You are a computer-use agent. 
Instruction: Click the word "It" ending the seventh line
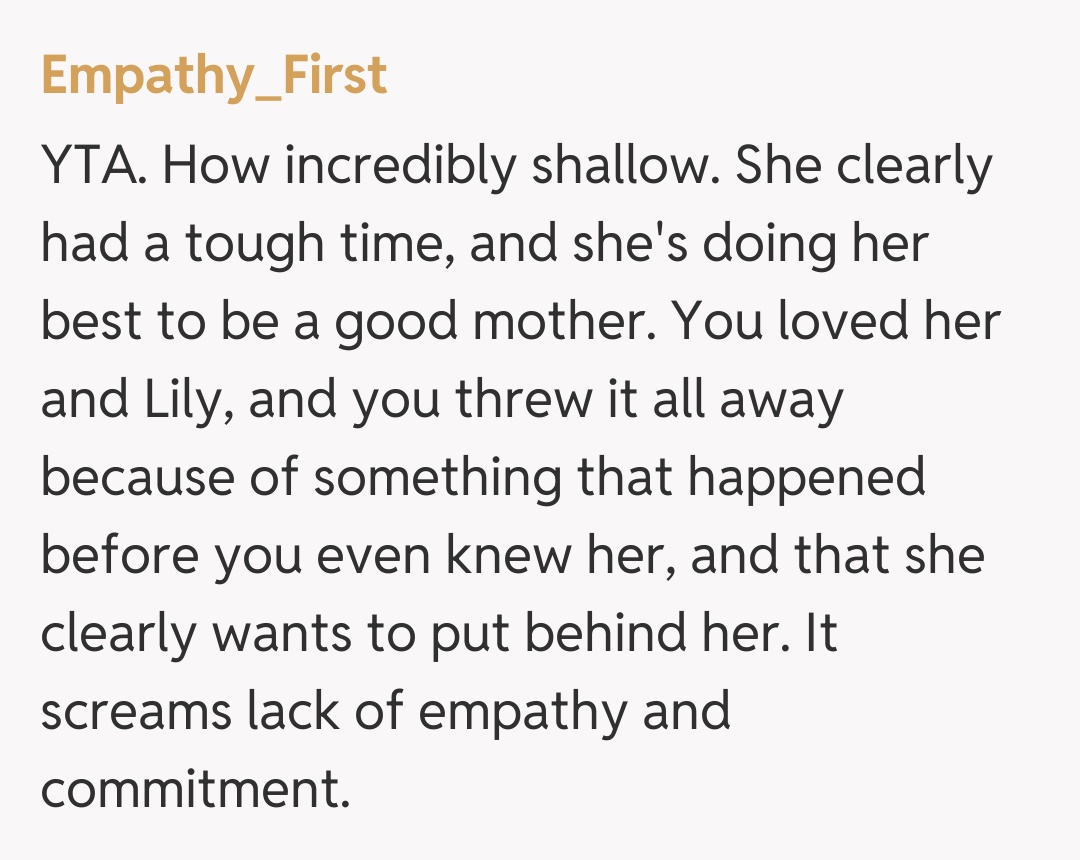(820, 633)
